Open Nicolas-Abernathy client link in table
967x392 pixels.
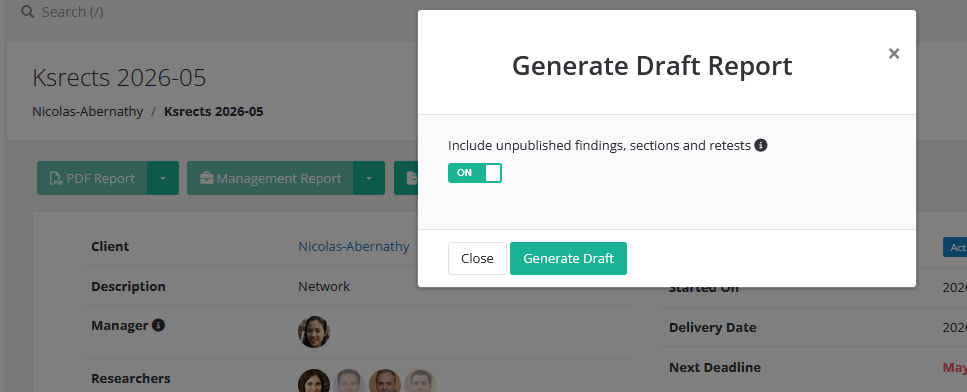click(353, 247)
